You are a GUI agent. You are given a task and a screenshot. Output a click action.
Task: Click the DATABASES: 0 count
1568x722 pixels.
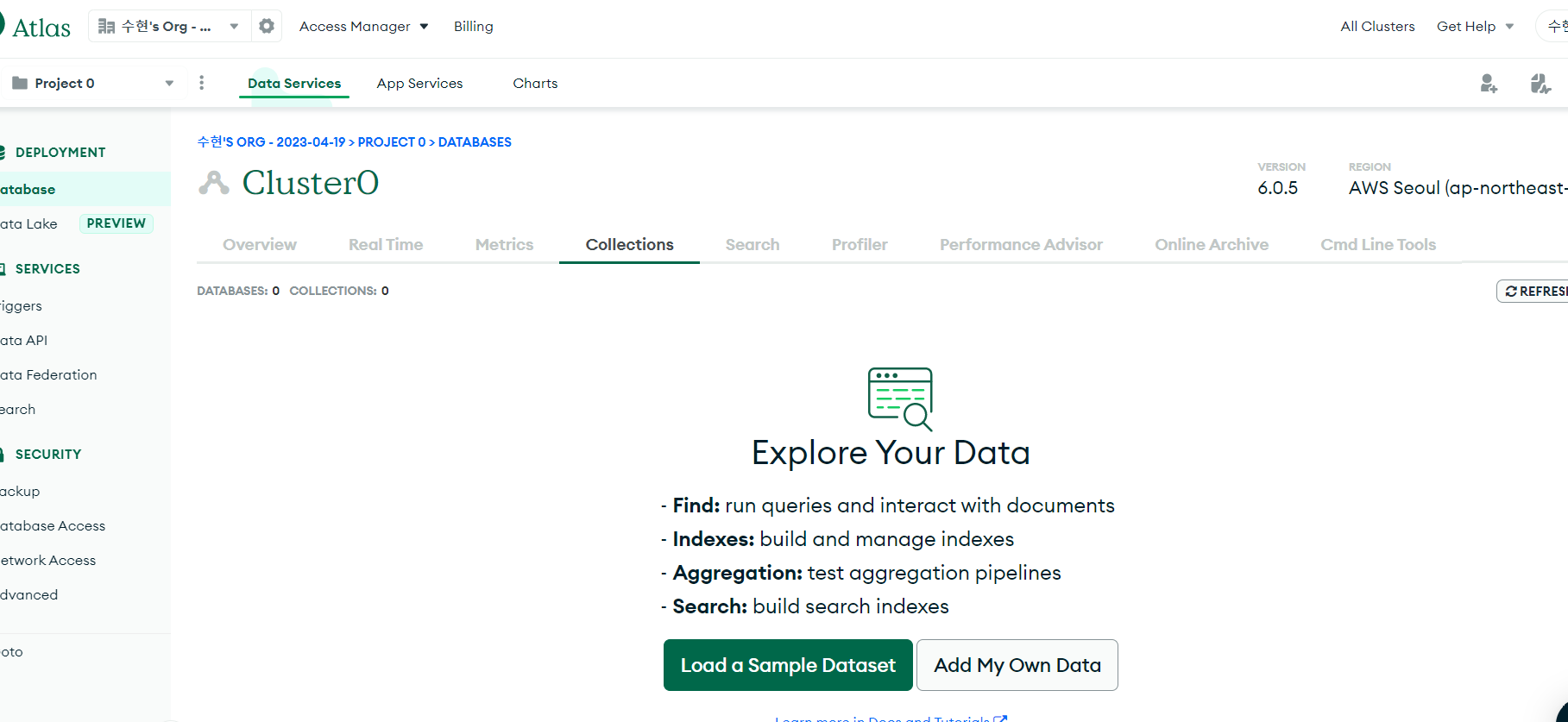238,291
